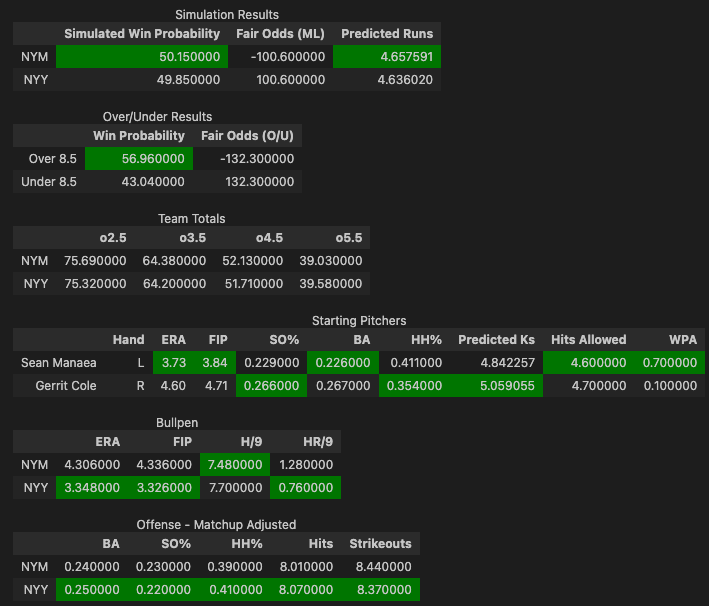
Task: Select Gerrit Cole HH% 0.354000
Action: [414, 386]
